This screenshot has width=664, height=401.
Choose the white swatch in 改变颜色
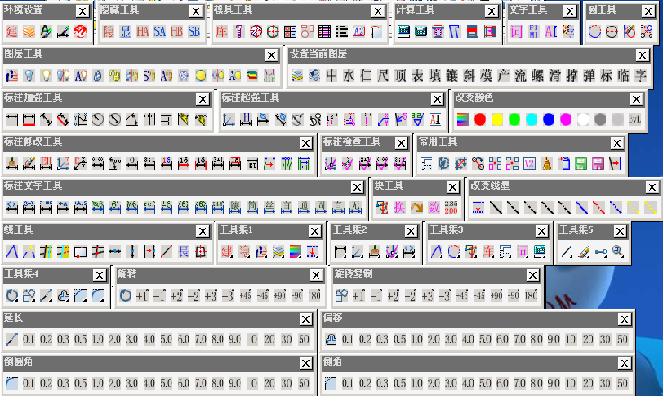click(583, 120)
